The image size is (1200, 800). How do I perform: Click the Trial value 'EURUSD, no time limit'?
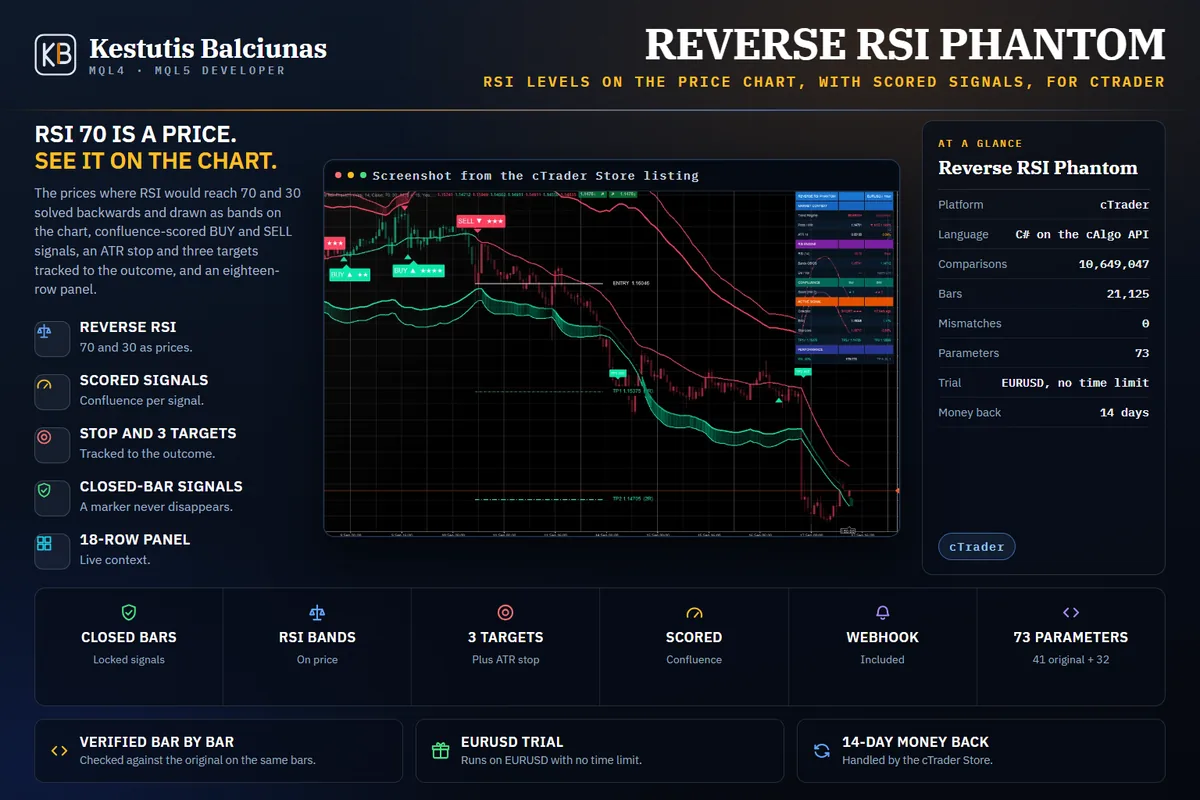pos(1075,383)
